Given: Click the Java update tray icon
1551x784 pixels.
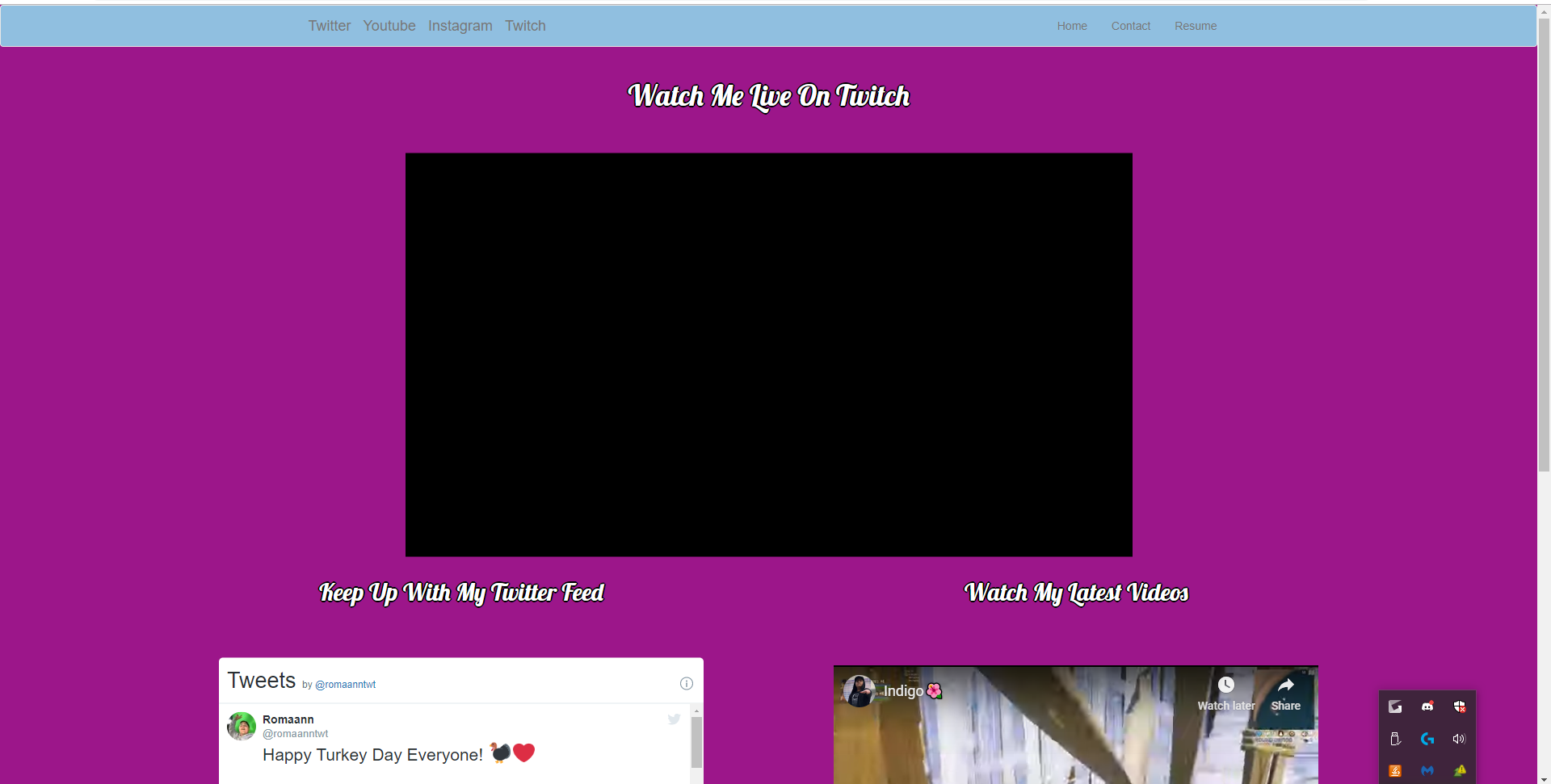Looking at the screenshot, I should tap(1395, 771).
